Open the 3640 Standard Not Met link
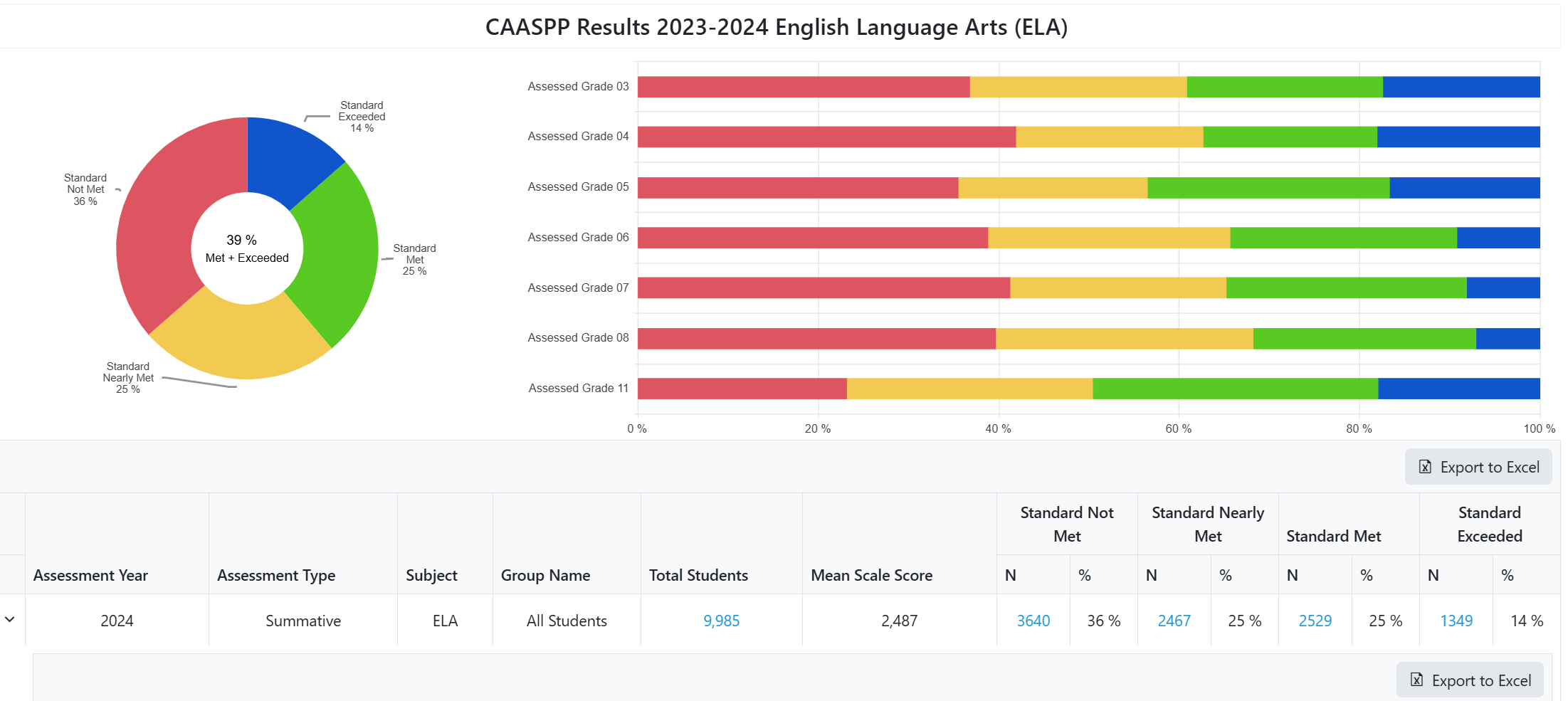The image size is (1568, 701). point(1033,621)
